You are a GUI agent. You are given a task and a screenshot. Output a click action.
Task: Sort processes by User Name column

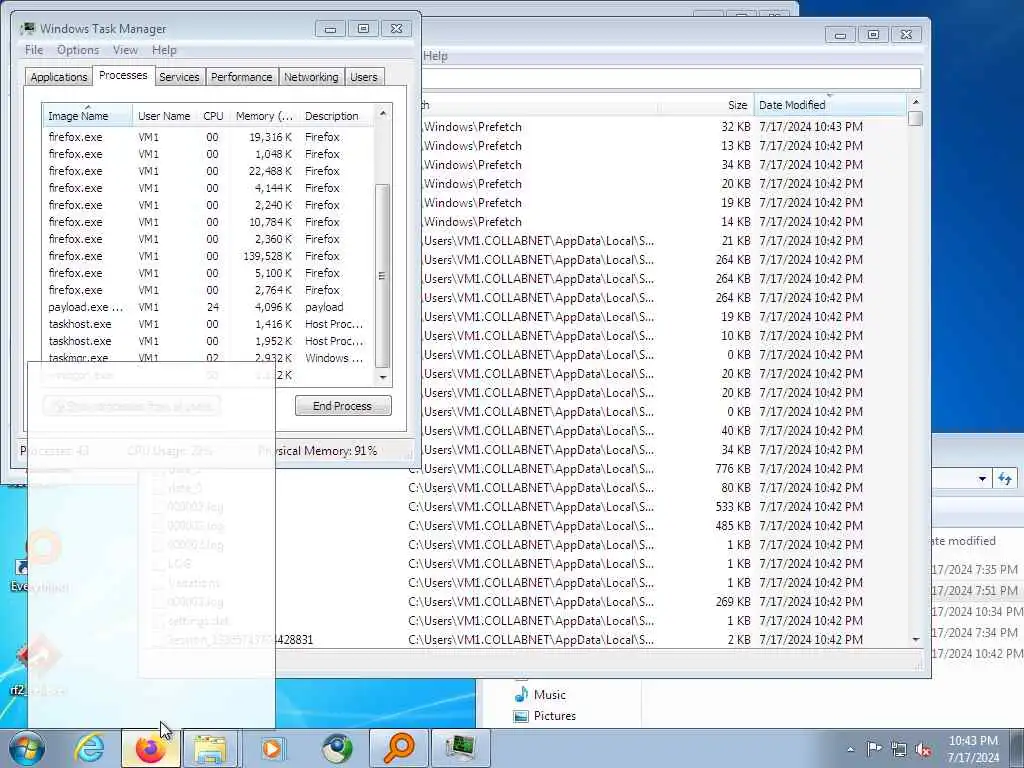pyautogui.click(x=164, y=116)
